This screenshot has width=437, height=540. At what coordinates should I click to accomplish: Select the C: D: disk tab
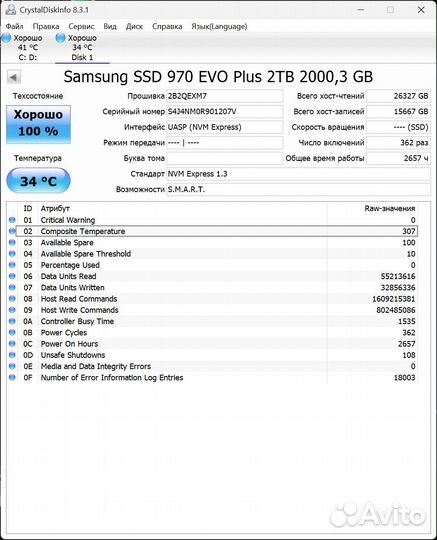pos(28,48)
